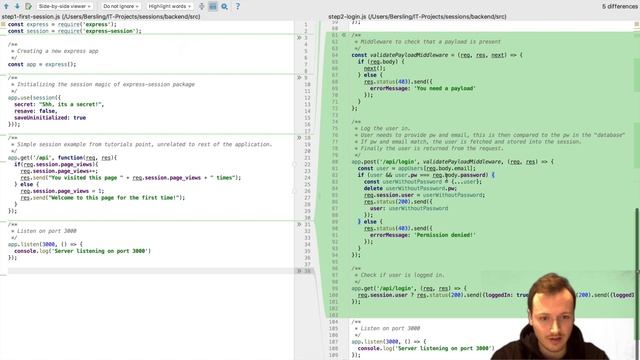The height and width of the screenshot is (360, 640).
Task: Apply change with chevron at line 9
Action: tap(299, 78)
